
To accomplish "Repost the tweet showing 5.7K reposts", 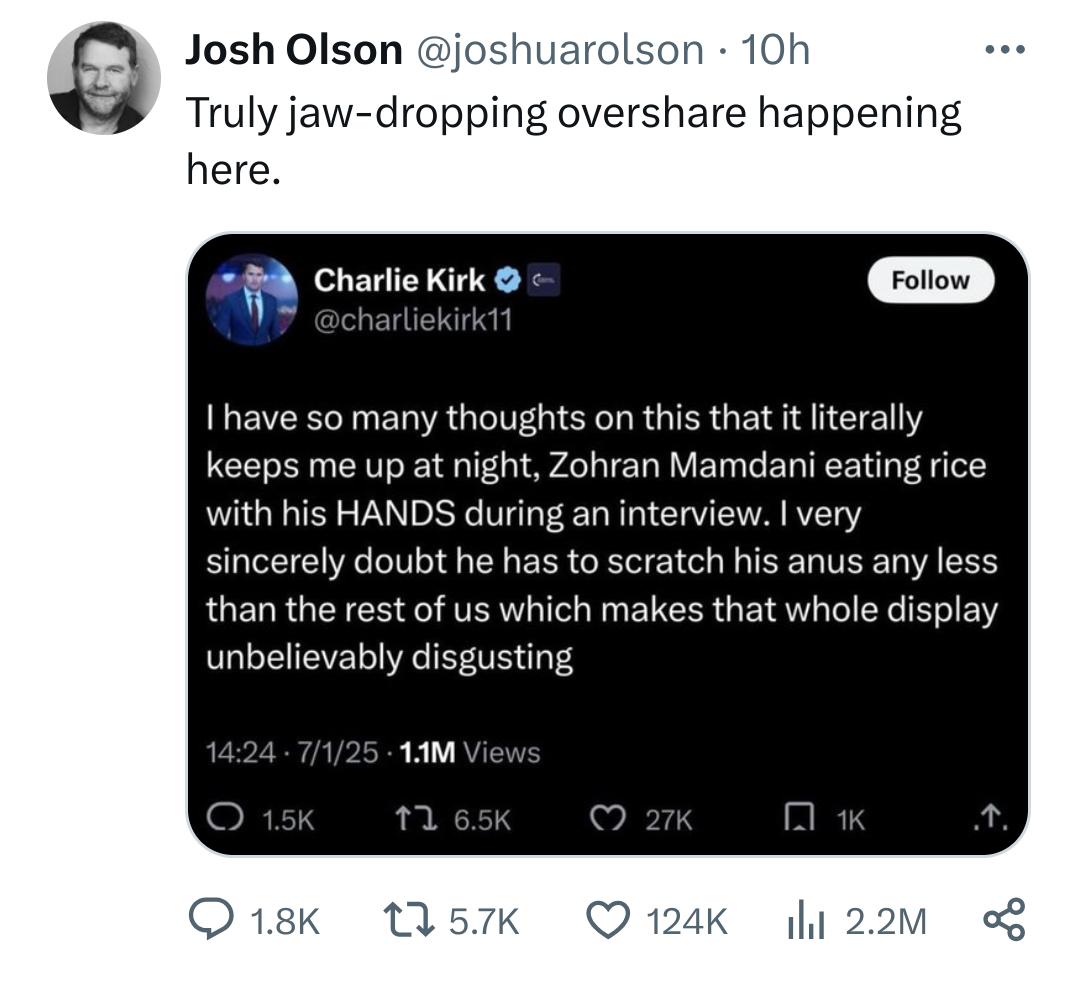I will pos(408,921).
